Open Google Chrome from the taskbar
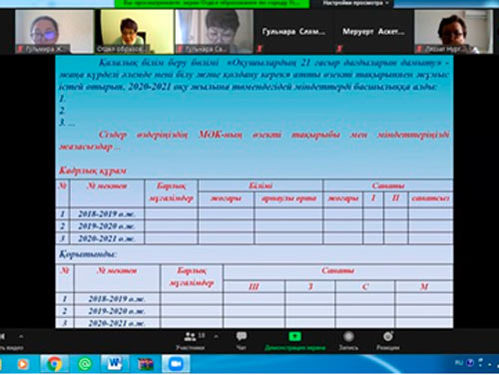This screenshot has height=375, width=499. pos(54,364)
